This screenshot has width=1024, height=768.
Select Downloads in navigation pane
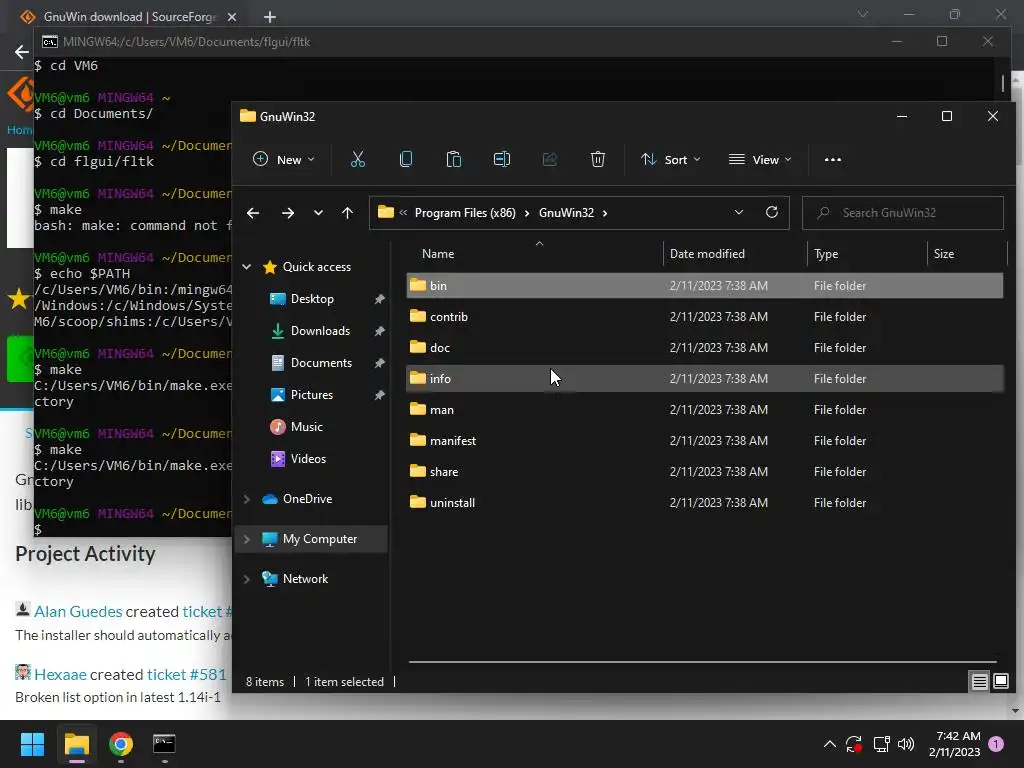tap(320, 331)
